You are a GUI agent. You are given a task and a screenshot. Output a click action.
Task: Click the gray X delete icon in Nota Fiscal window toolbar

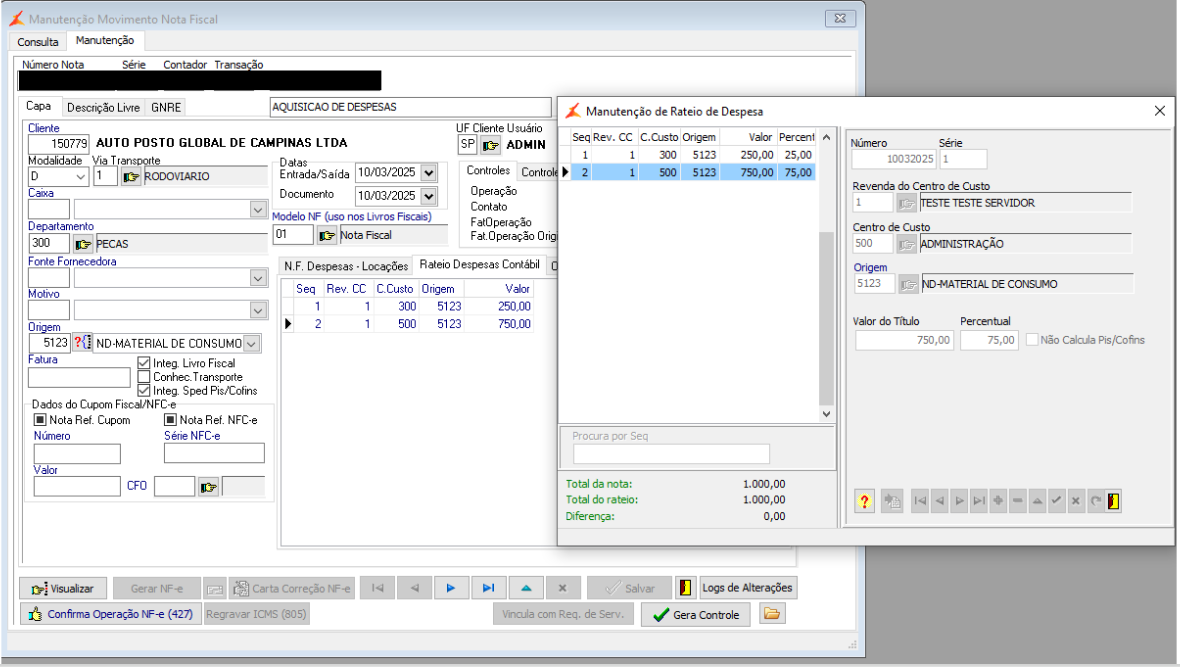pyautogui.click(x=562, y=588)
